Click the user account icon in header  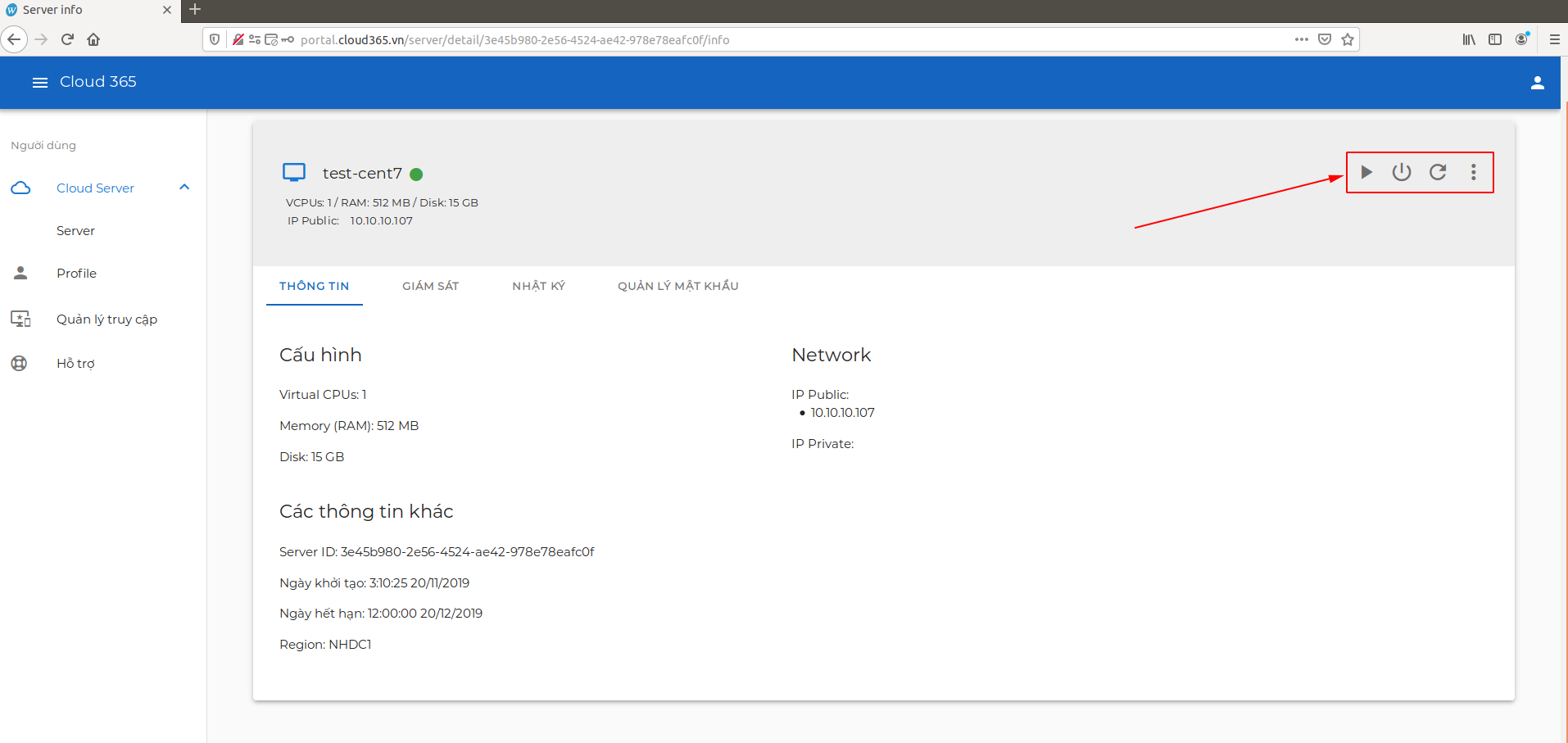point(1538,83)
